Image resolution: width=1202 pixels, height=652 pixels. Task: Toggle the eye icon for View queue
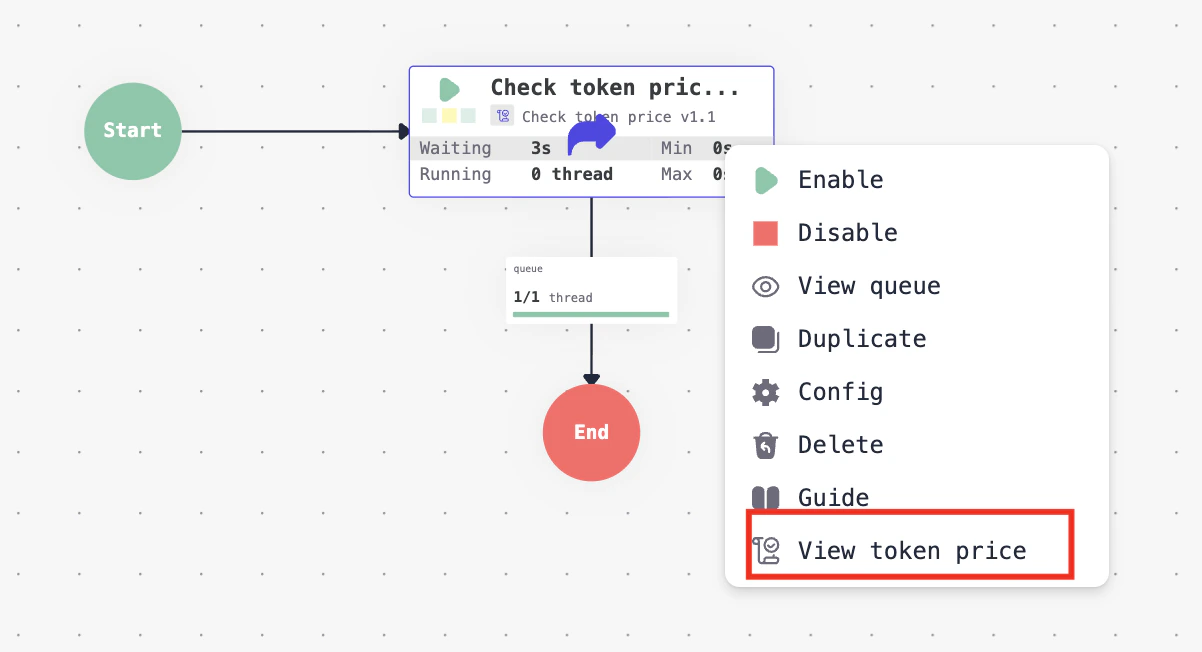[765, 286]
